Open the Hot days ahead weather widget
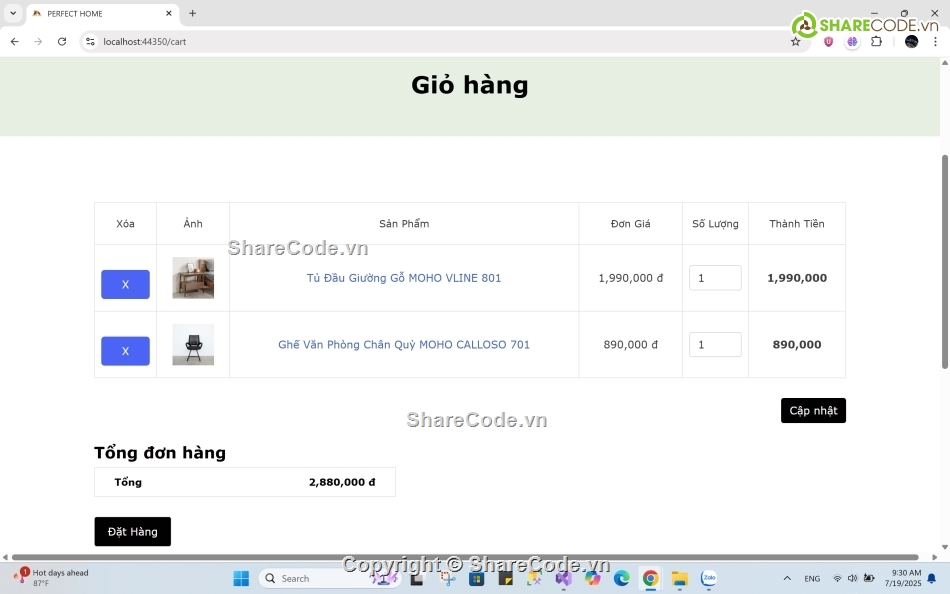The height and width of the screenshot is (594, 950). point(51,578)
